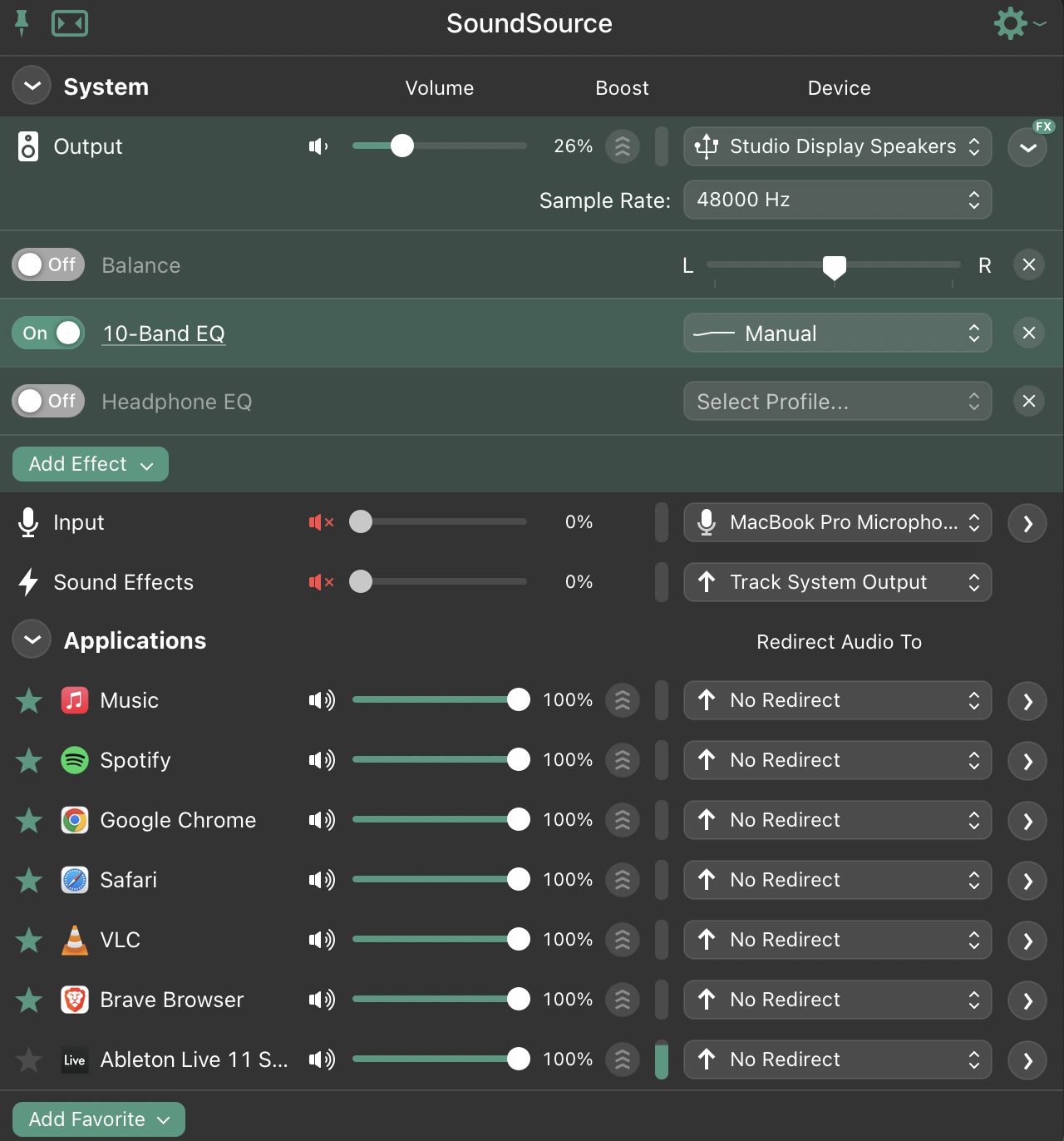This screenshot has width=1064, height=1141.
Task: Unmute the Sound Effects volume icon
Action: (x=321, y=582)
